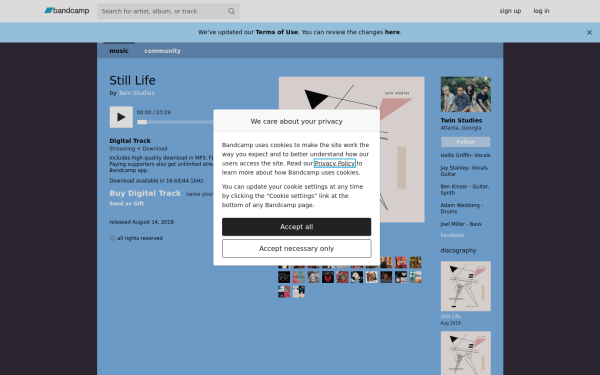The image size is (600, 375).
Task: Click the black supporter avatar starting second row
Action: point(284,277)
